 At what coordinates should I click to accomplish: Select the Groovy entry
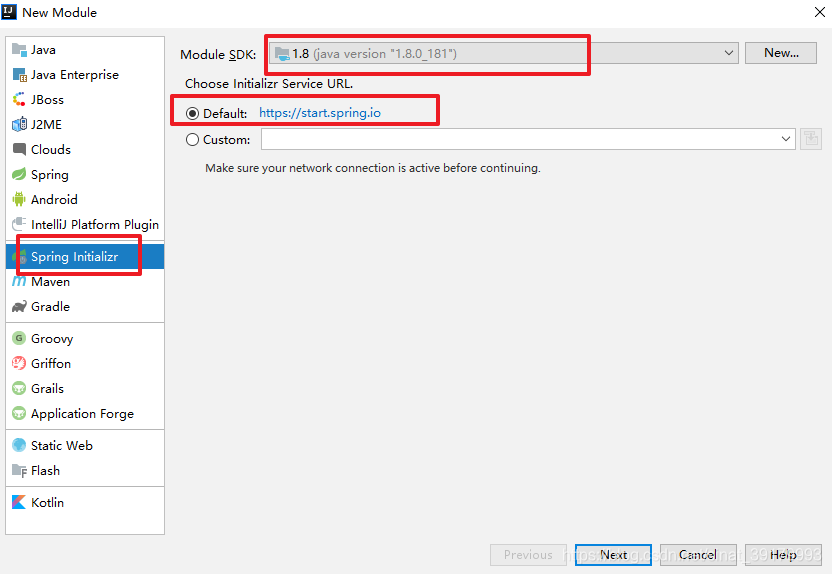[85, 338]
